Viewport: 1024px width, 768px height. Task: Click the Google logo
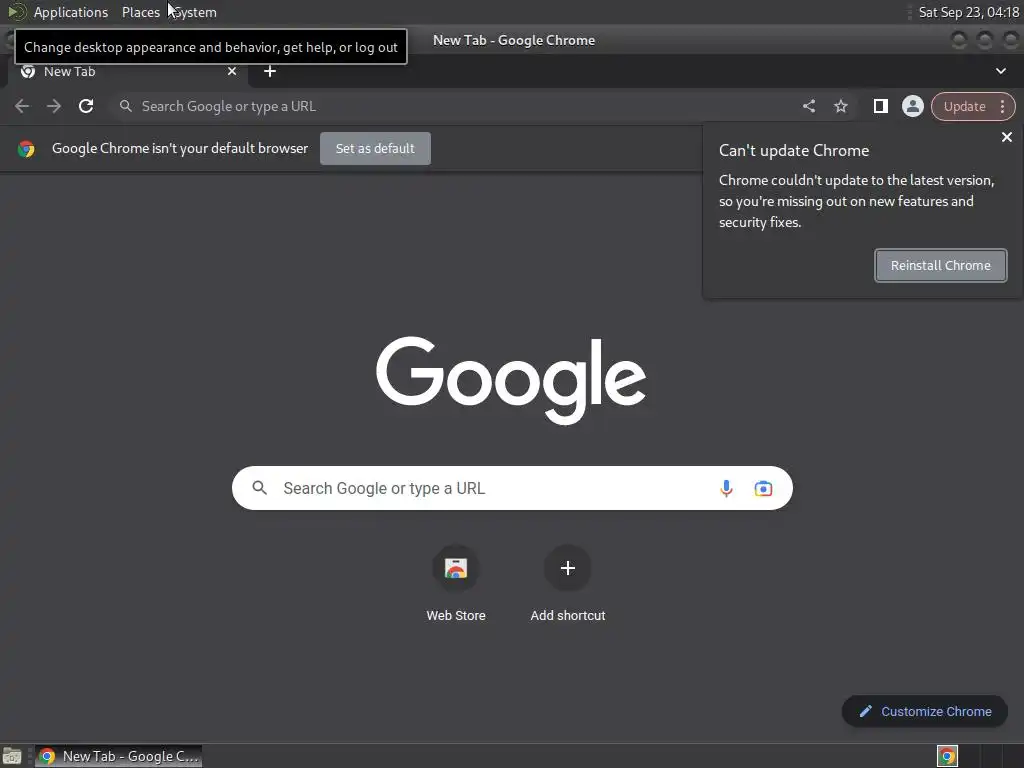click(511, 379)
